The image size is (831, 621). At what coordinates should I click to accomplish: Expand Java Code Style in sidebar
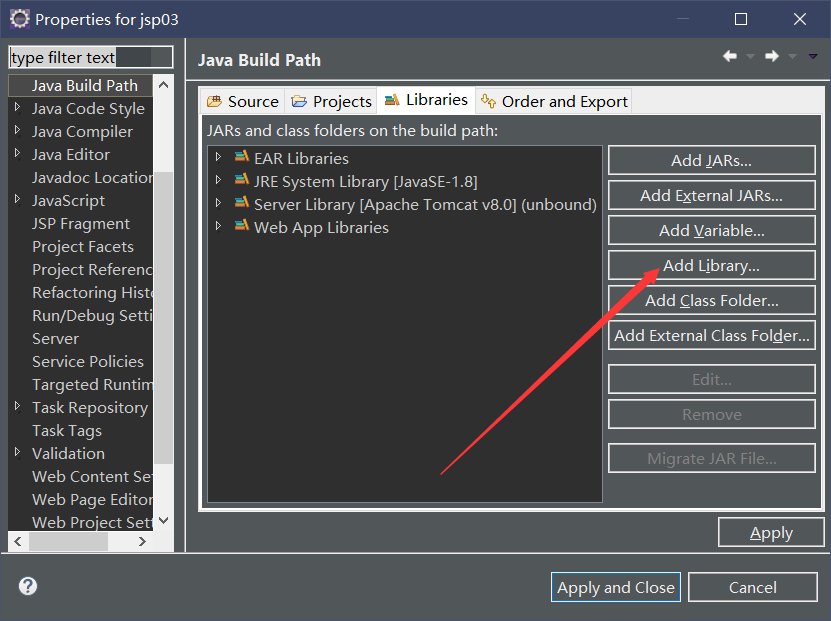[x=17, y=108]
